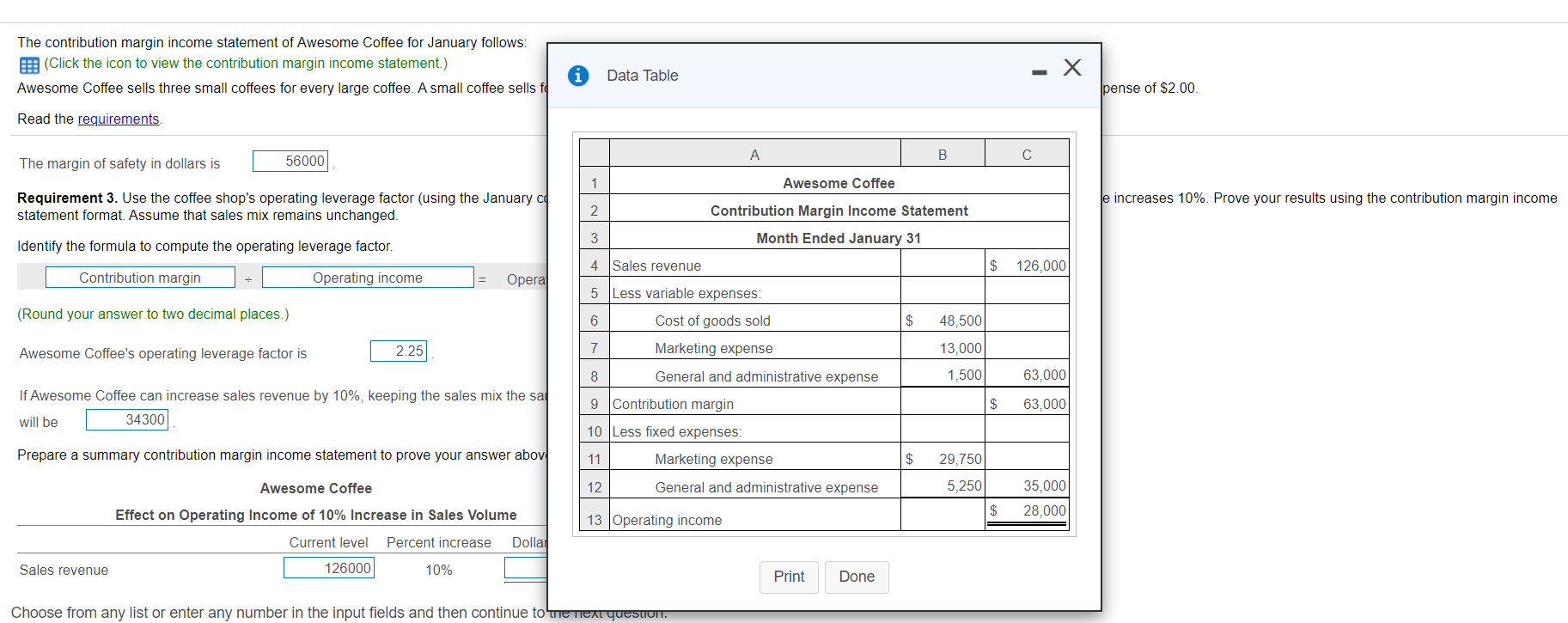Viewport: 1568px width, 623px height.
Task: Click the Contribution margin row label in table
Action: click(673, 404)
